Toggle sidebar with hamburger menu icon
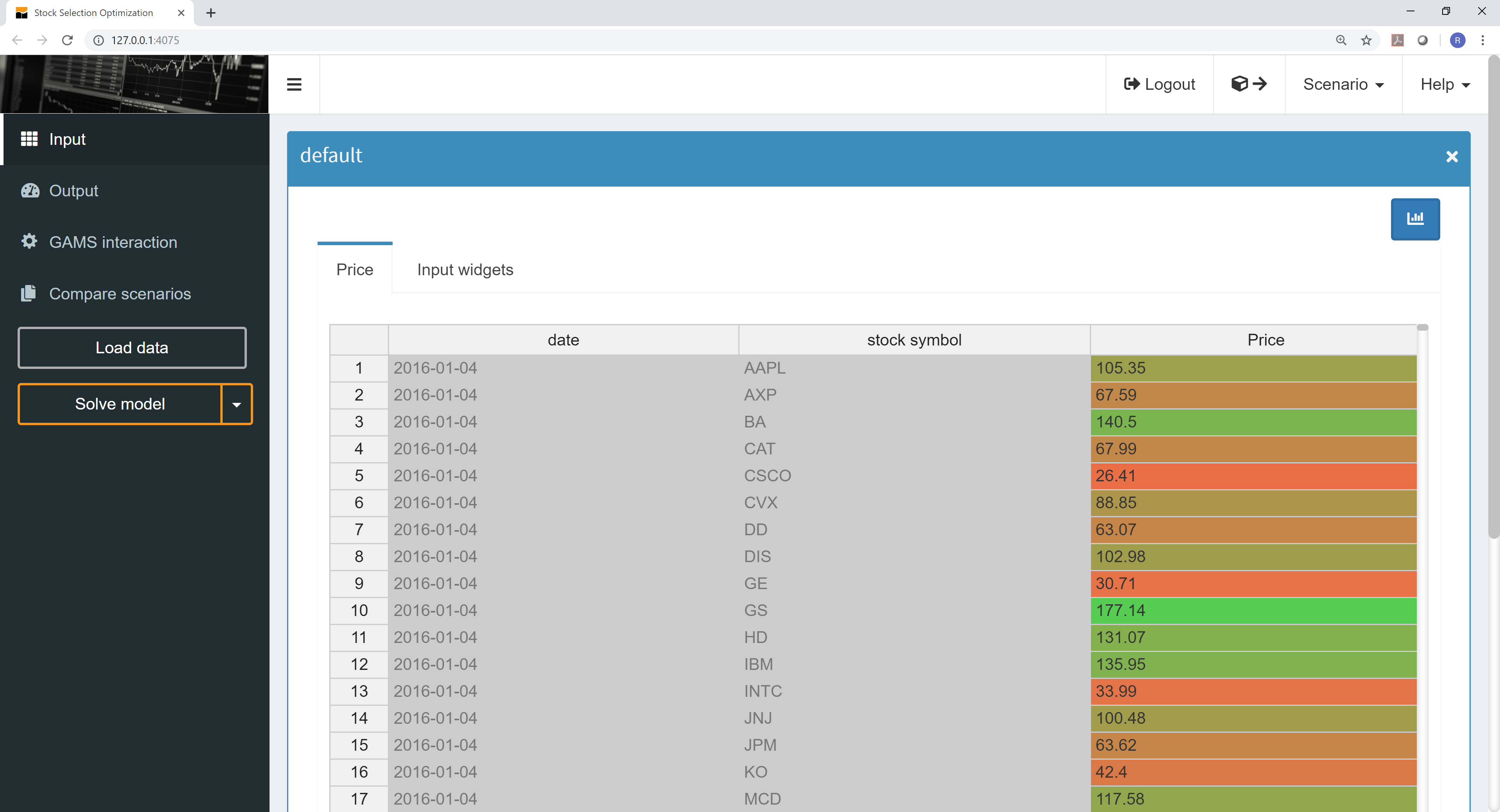The image size is (1500, 812). click(294, 84)
